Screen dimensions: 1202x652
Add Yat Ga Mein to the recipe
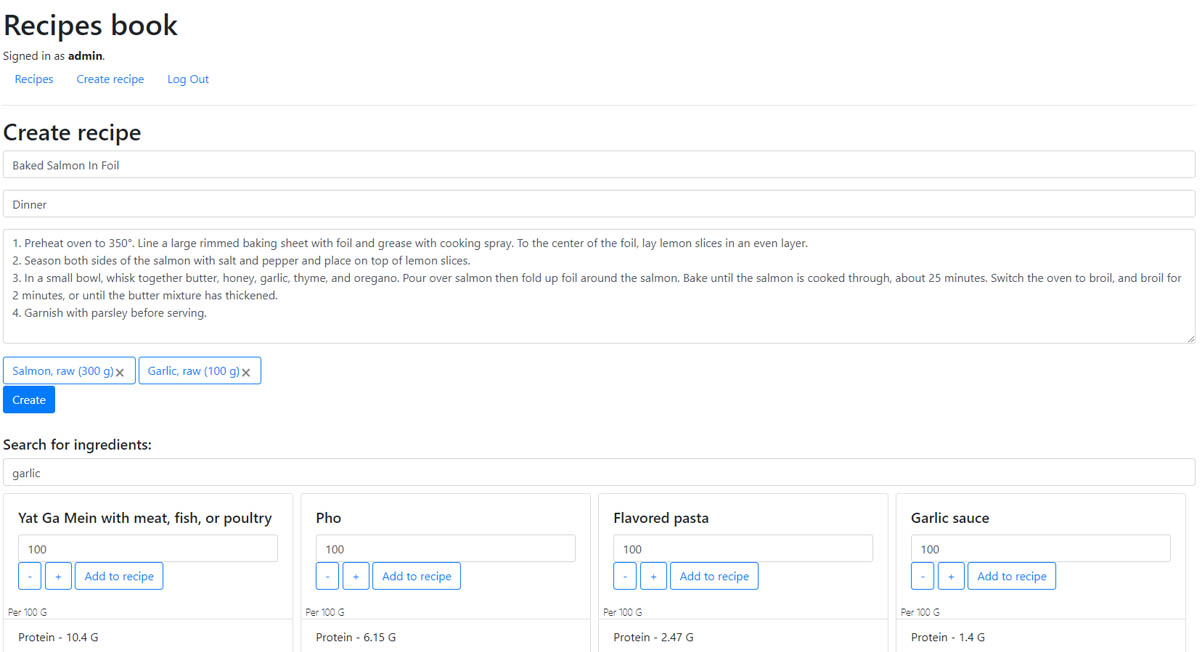(x=119, y=576)
